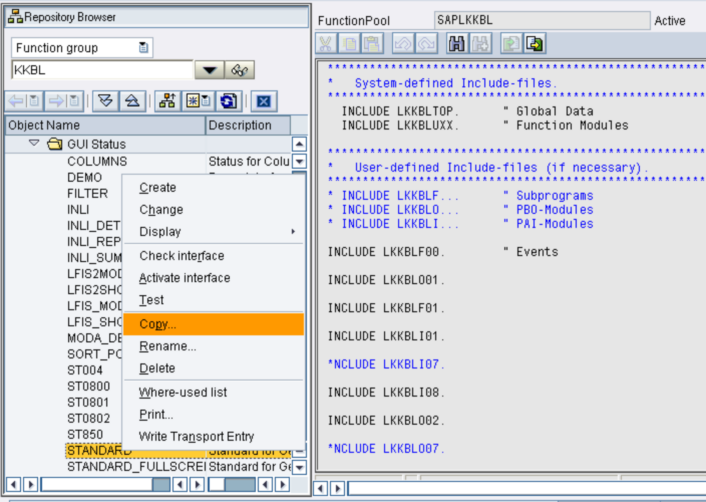706x502 pixels.
Task: Click the Refresh object list icon
Action: (229, 101)
